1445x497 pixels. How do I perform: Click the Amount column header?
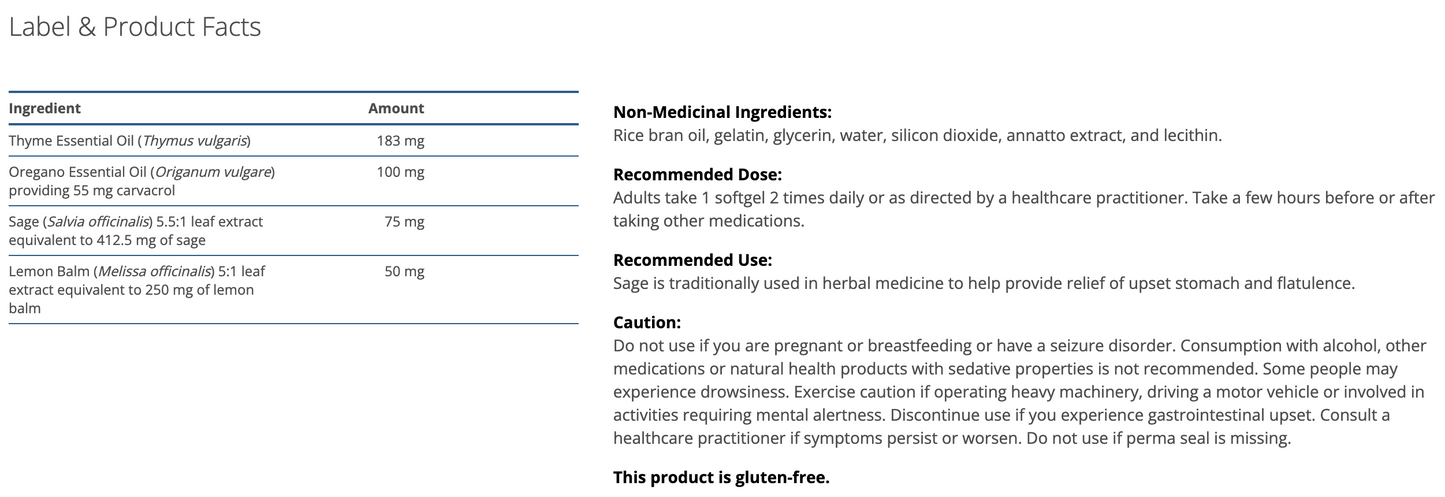click(x=396, y=108)
